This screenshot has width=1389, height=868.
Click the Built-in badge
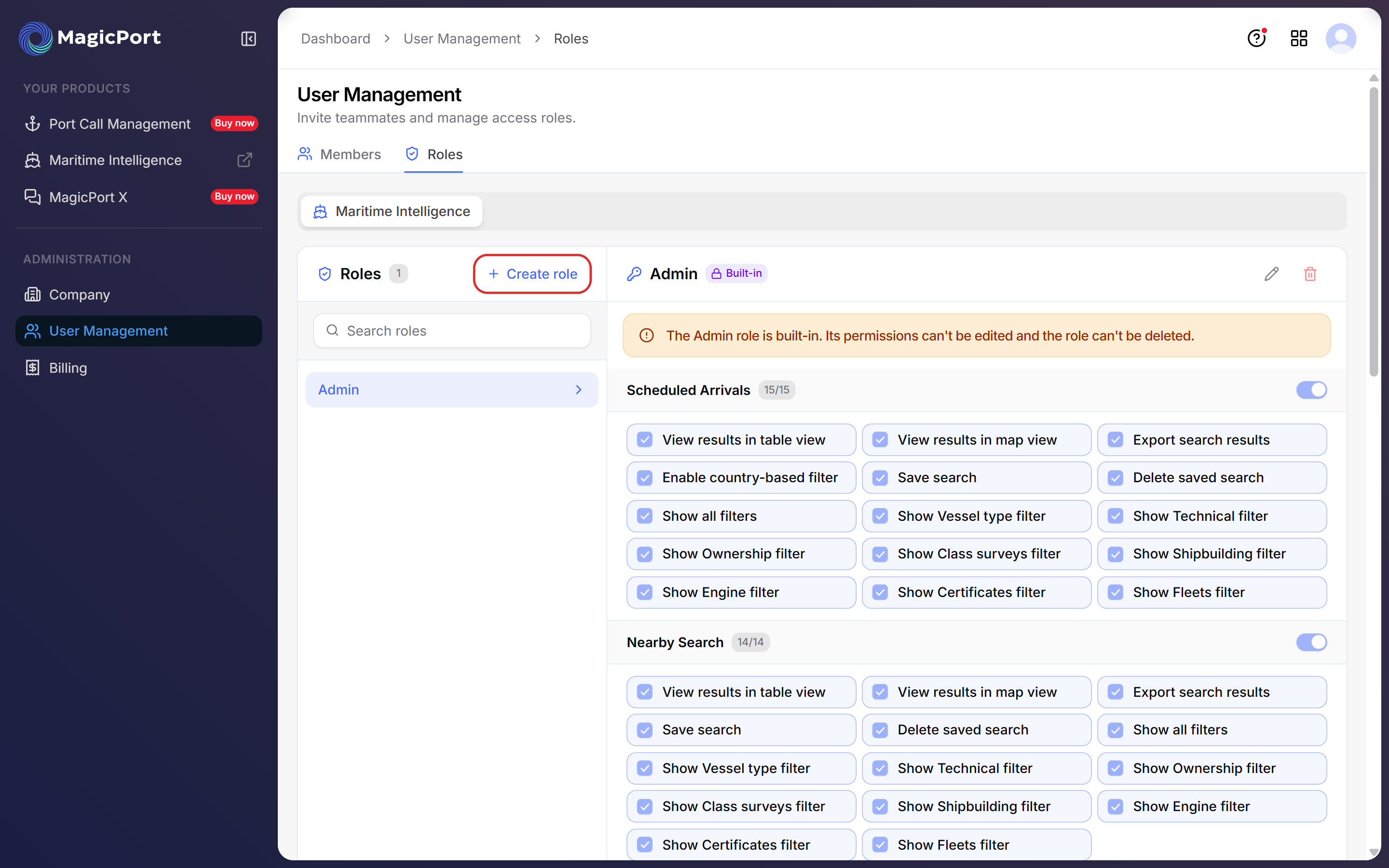736,273
